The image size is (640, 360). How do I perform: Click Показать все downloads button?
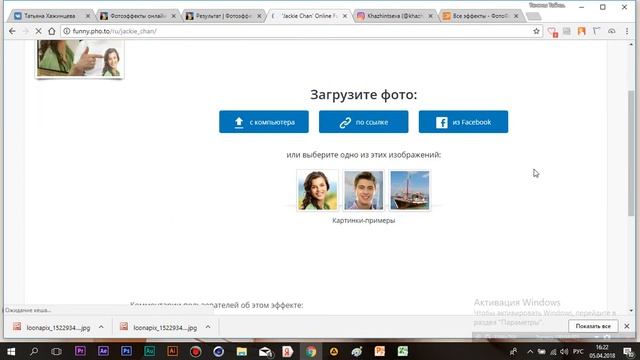tap(593, 326)
